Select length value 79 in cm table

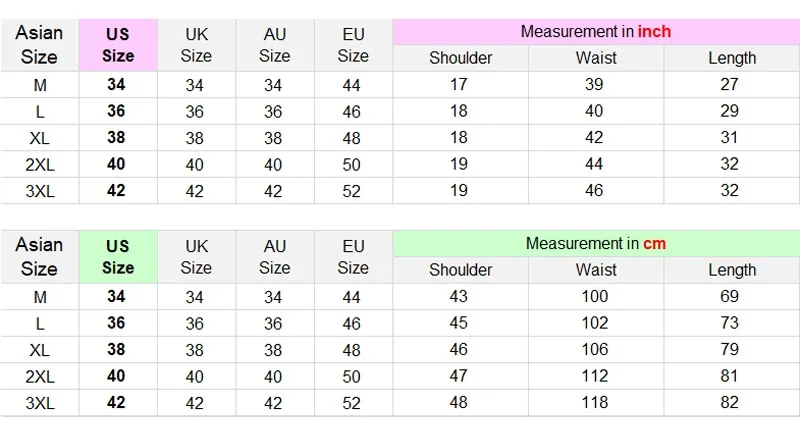point(730,350)
